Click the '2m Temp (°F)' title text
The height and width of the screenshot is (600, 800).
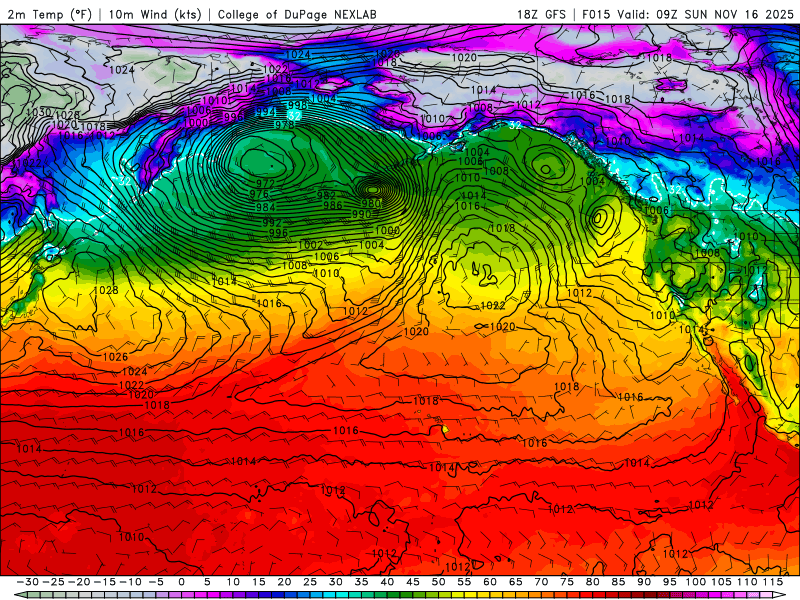click(49, 14)
